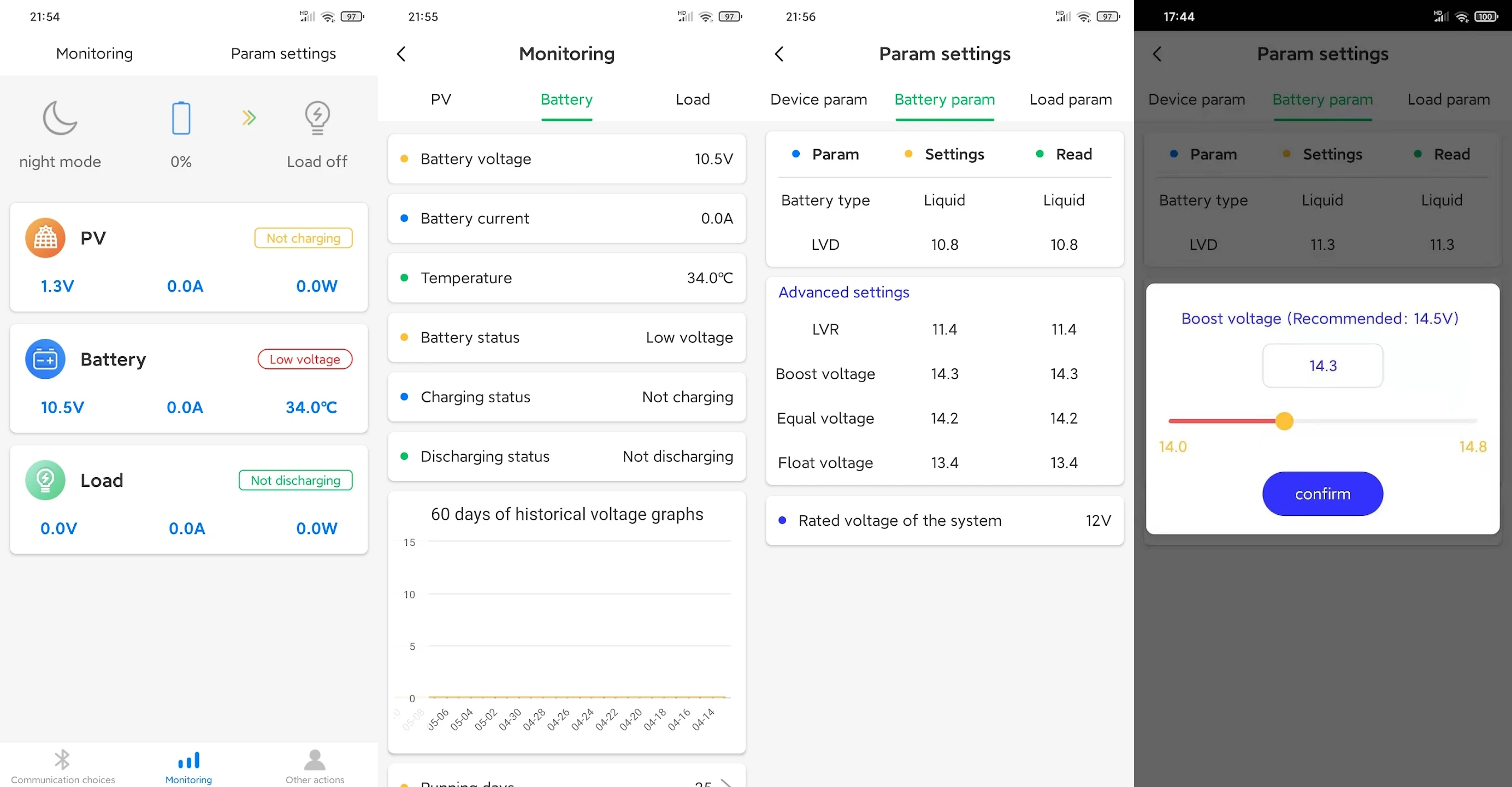This screenshot has height=787, width=1512.
Task: Tap the Discharging status row
Action: (x=566, y=456)
